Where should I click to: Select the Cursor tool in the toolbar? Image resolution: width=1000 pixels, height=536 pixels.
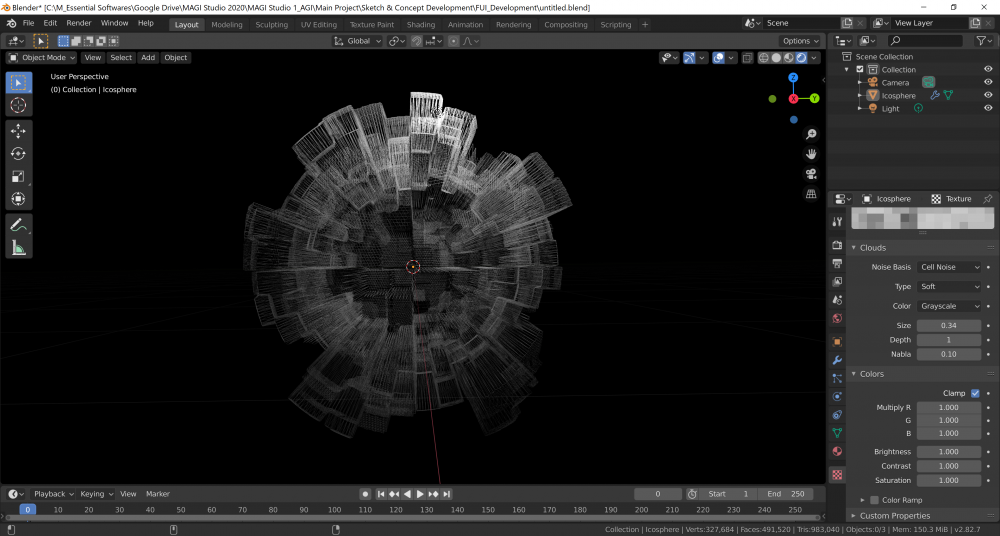(x=18, y=105)
